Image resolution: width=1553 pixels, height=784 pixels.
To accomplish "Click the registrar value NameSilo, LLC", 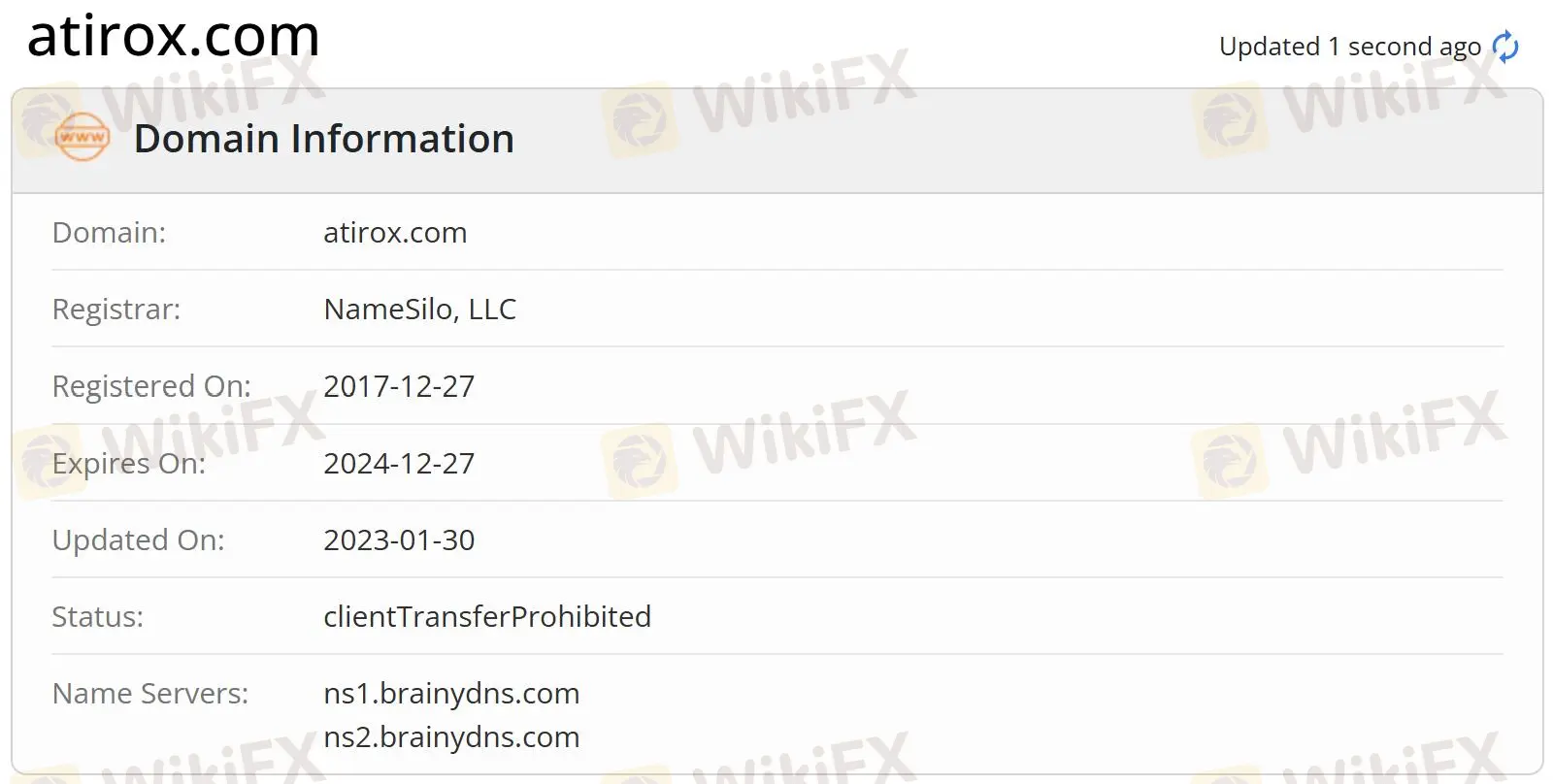I will pyautogui.click(x=420, y=310).
